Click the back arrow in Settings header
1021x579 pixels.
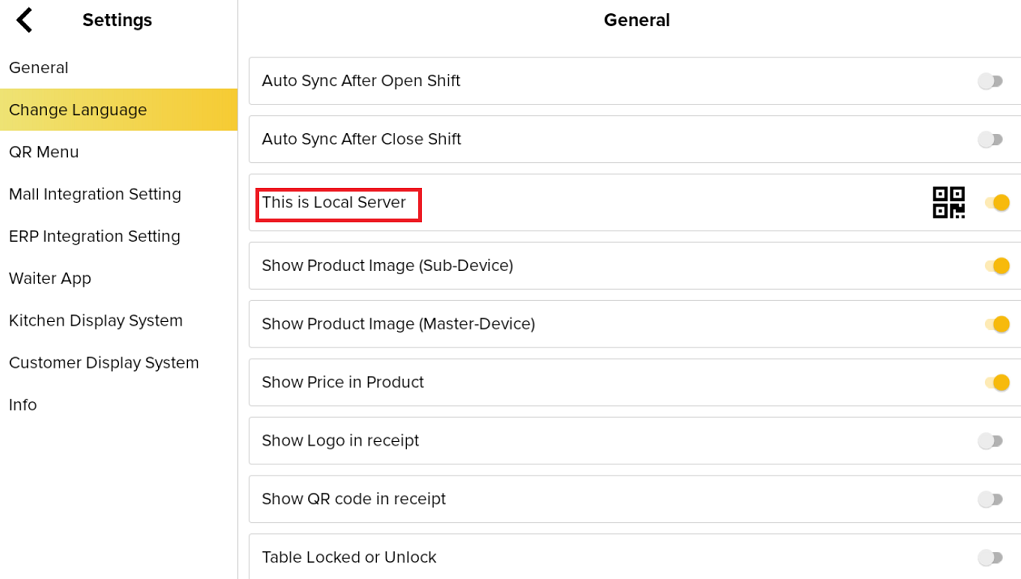coord(25,20)
